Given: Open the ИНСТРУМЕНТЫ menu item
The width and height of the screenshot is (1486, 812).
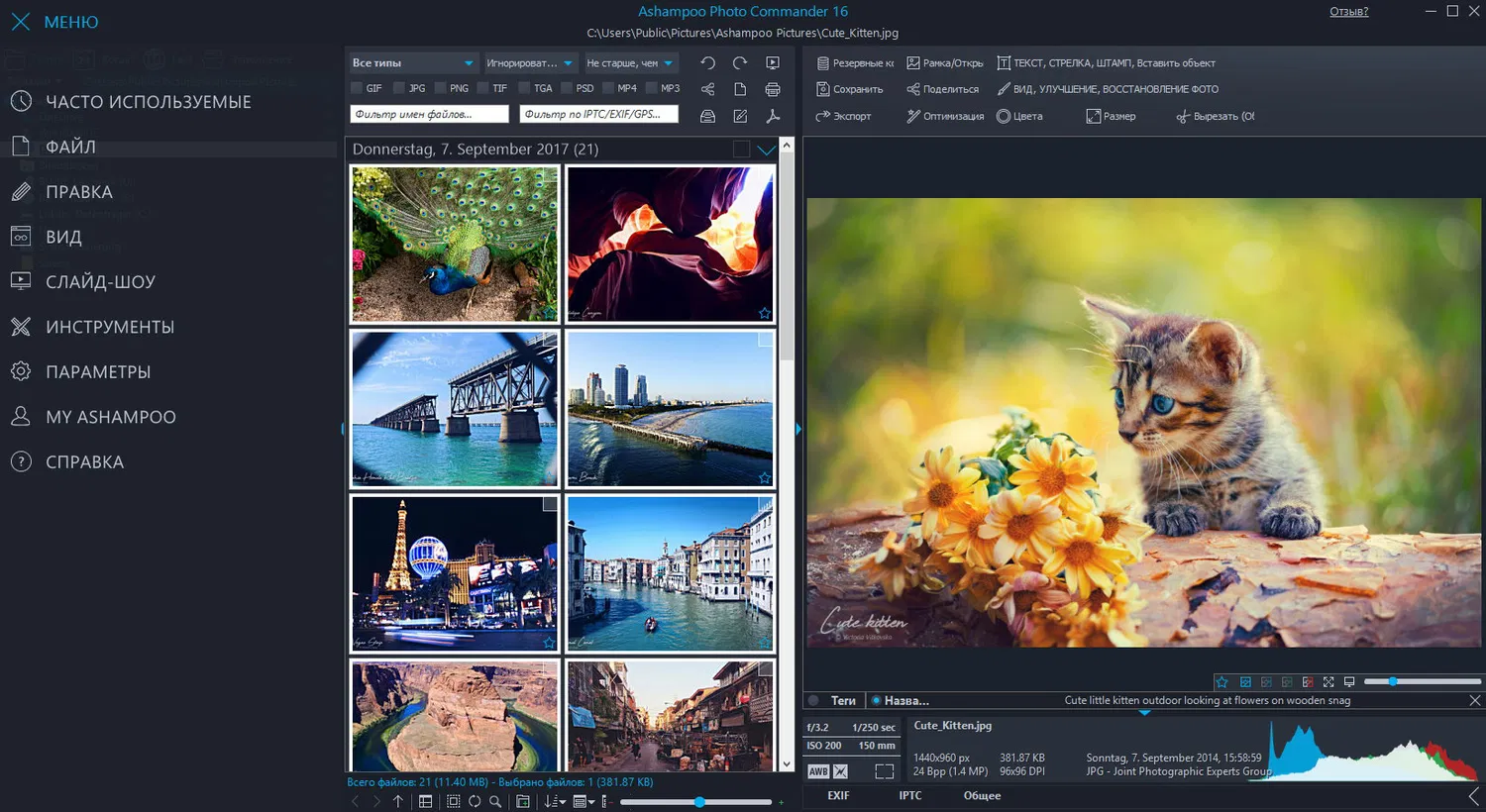Looking at the screenshot, I should (109, 327).
